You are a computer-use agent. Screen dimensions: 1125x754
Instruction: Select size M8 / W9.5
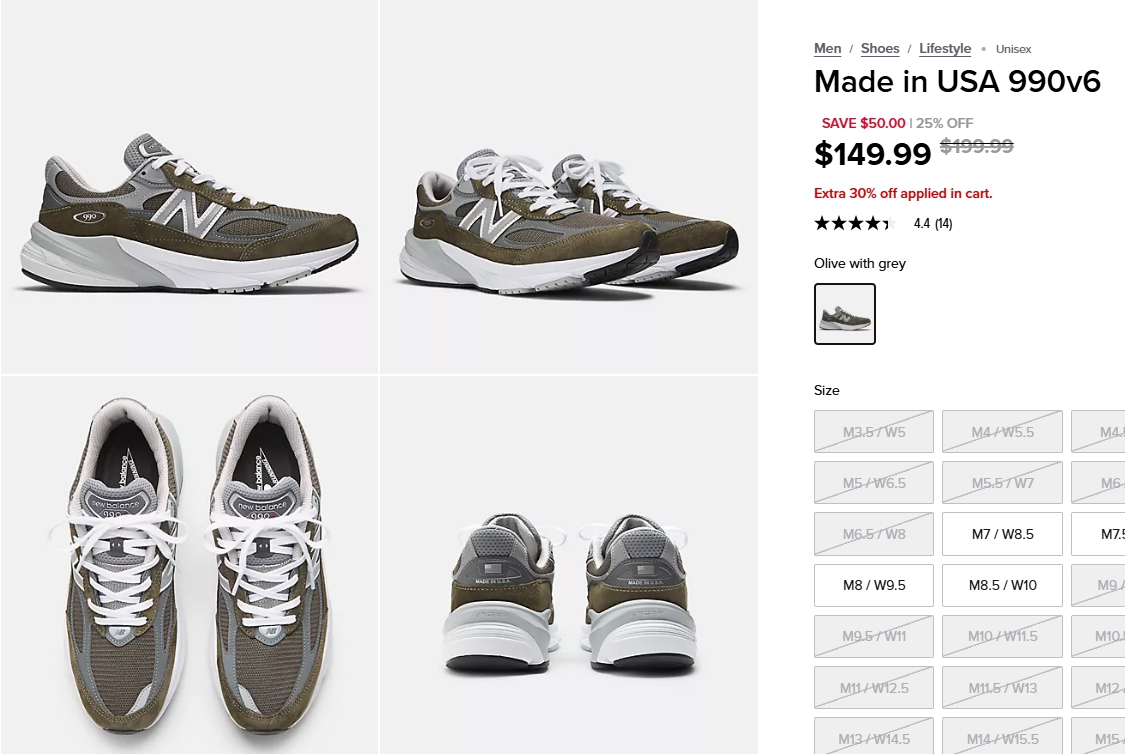(x=874, y=585)
